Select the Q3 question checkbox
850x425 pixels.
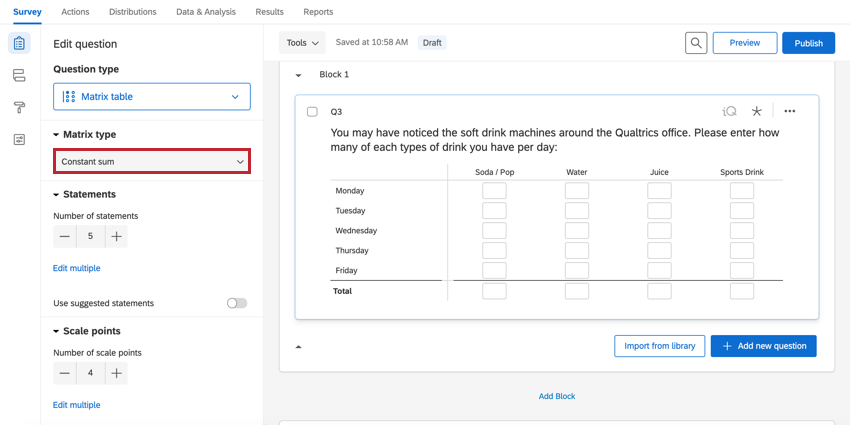click(x=312, y=112)
